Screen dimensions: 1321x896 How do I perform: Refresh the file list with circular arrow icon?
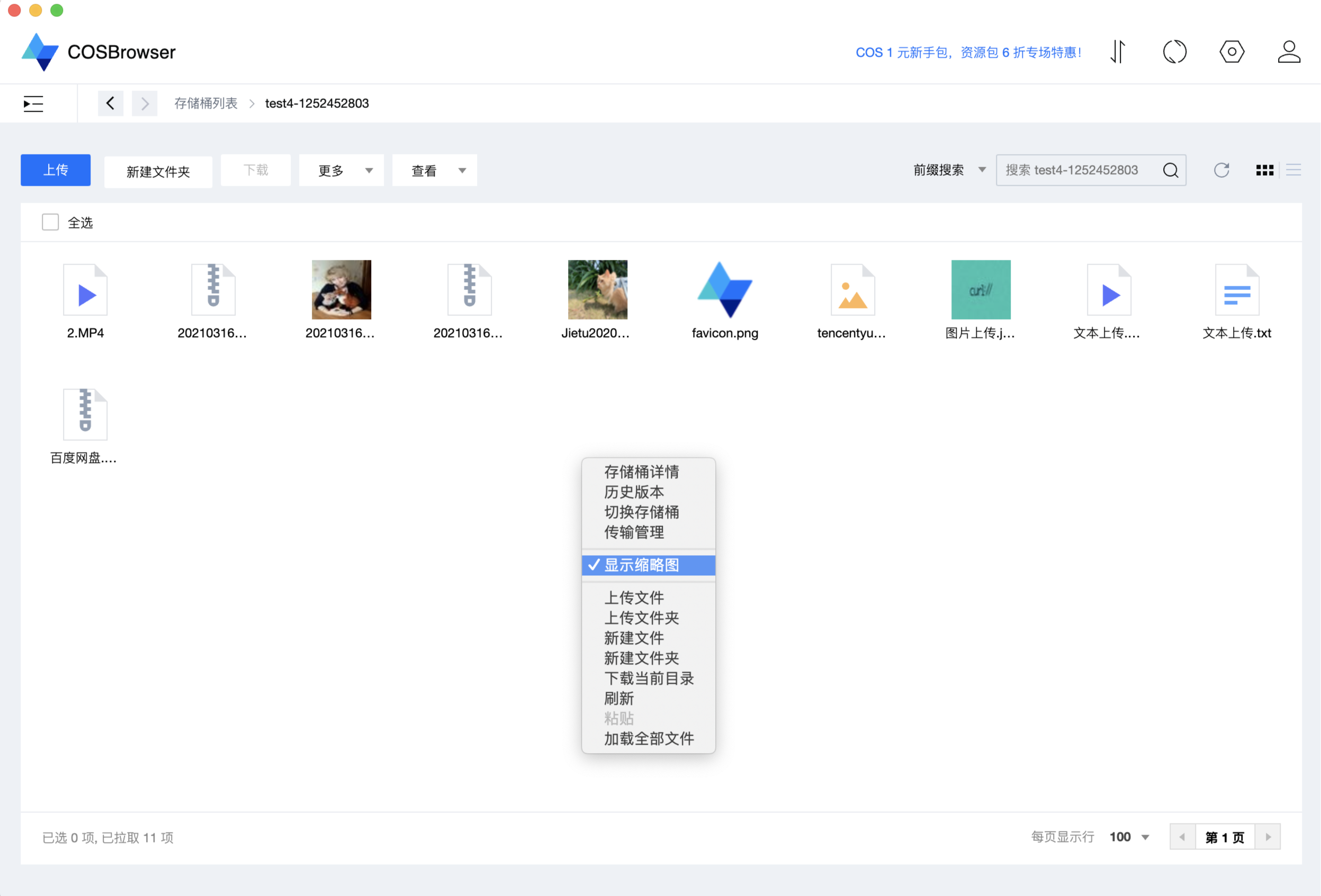[1222, 170]
